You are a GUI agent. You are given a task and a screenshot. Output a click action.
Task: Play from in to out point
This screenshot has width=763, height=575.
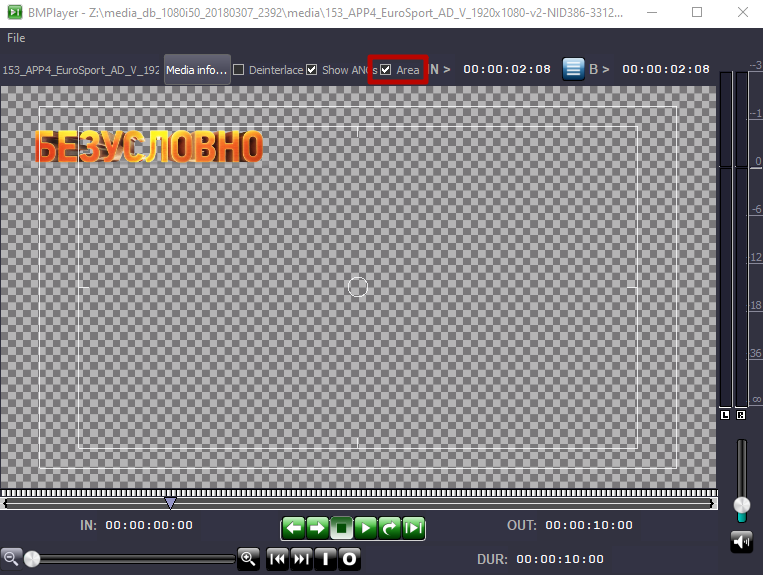(x=414, y=528)
